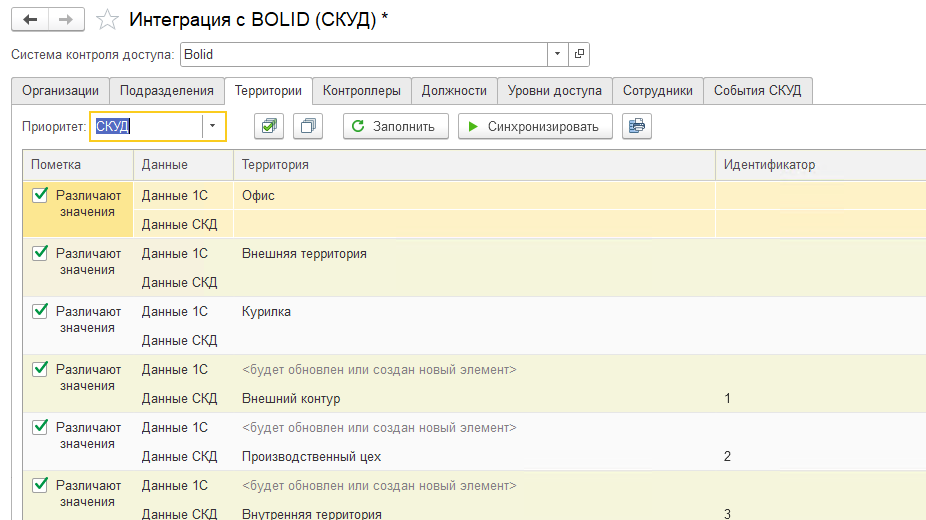Viewport: 926px width, 520px height.
Task: Click the forward navigation arrow
Action: pyautogui.click(x=66, y=20)
